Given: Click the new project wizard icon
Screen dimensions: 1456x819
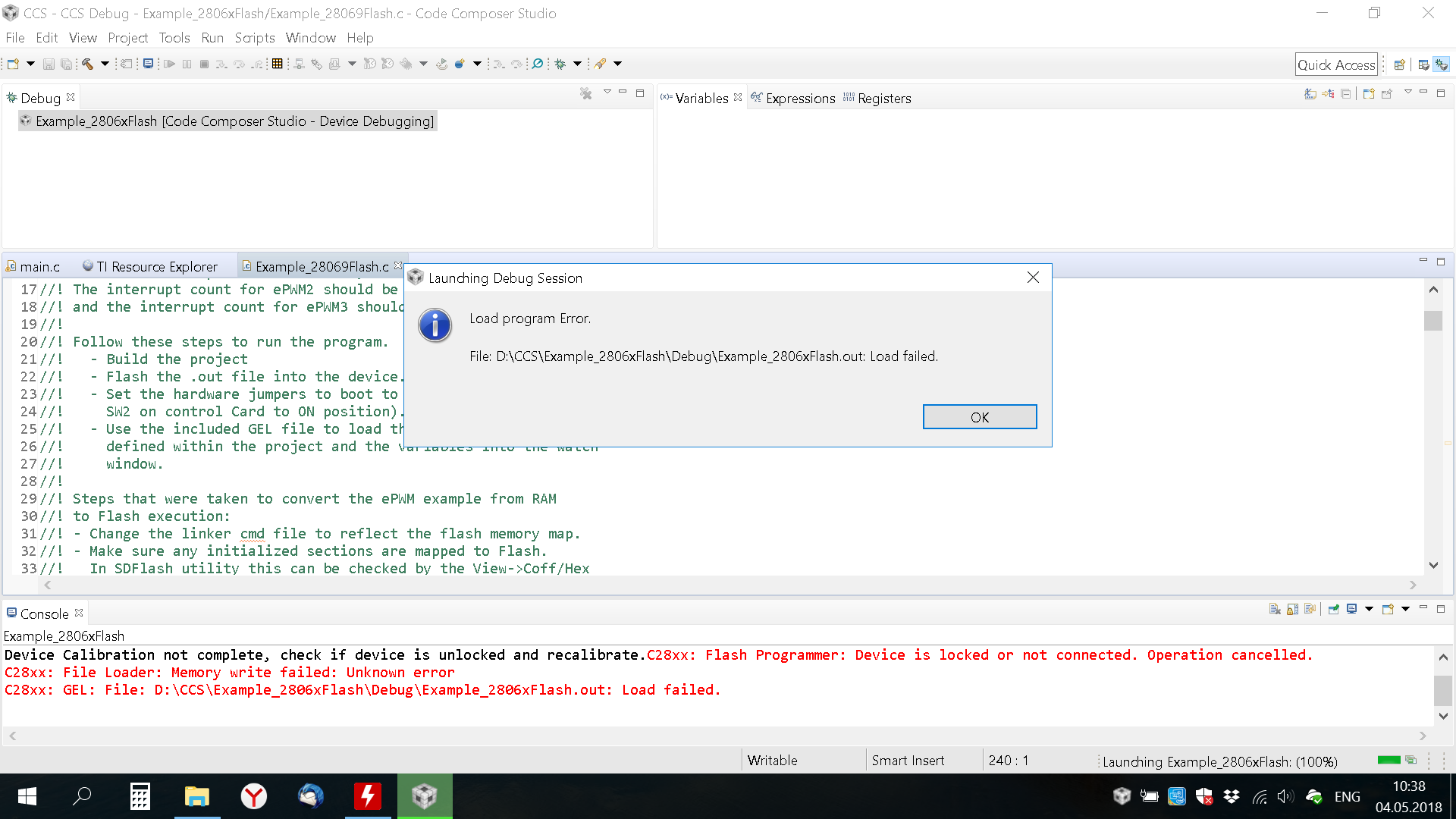Looking at the screenshot, I should click(13, 64).
